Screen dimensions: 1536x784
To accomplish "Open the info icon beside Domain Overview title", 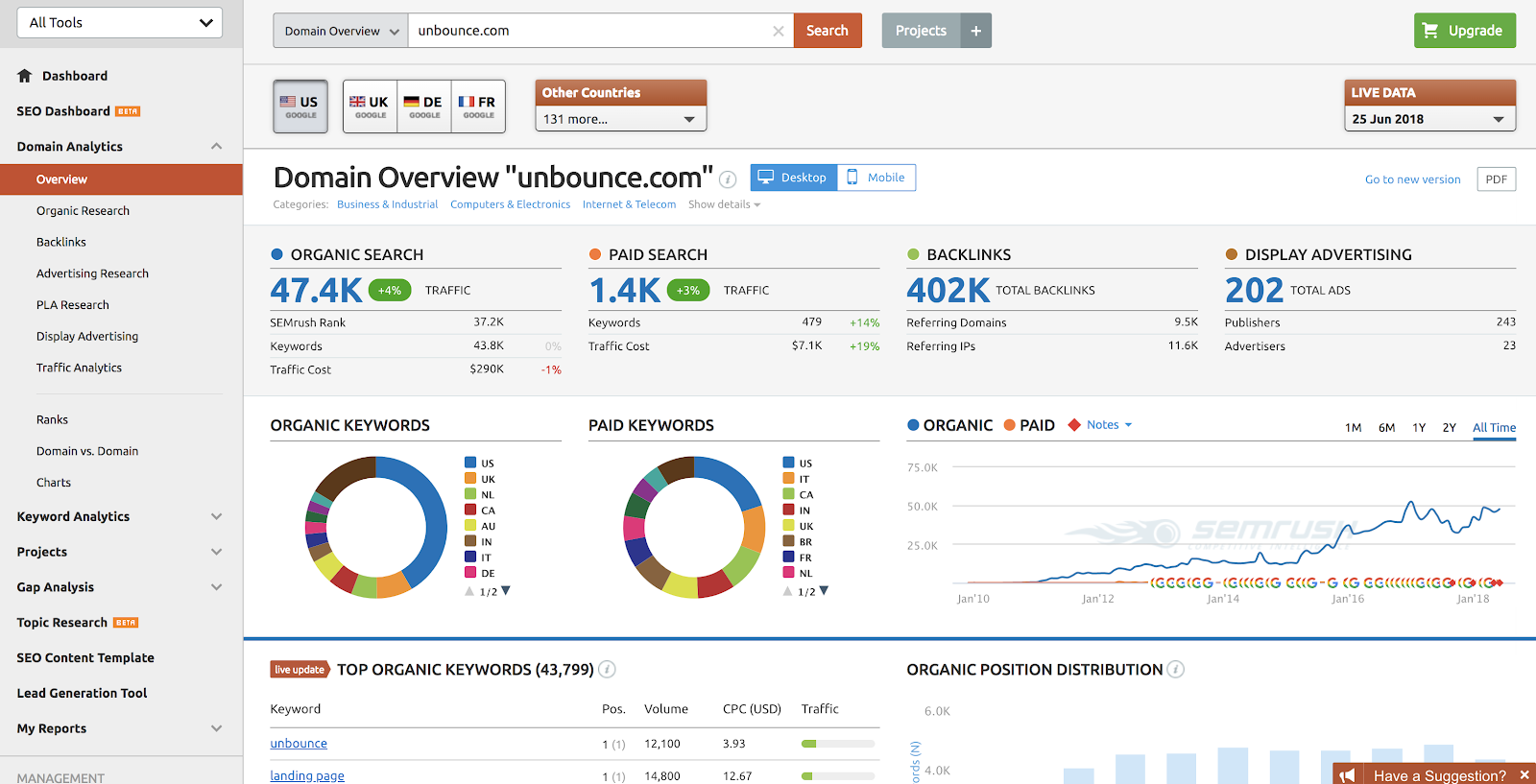I will [728, 179].
